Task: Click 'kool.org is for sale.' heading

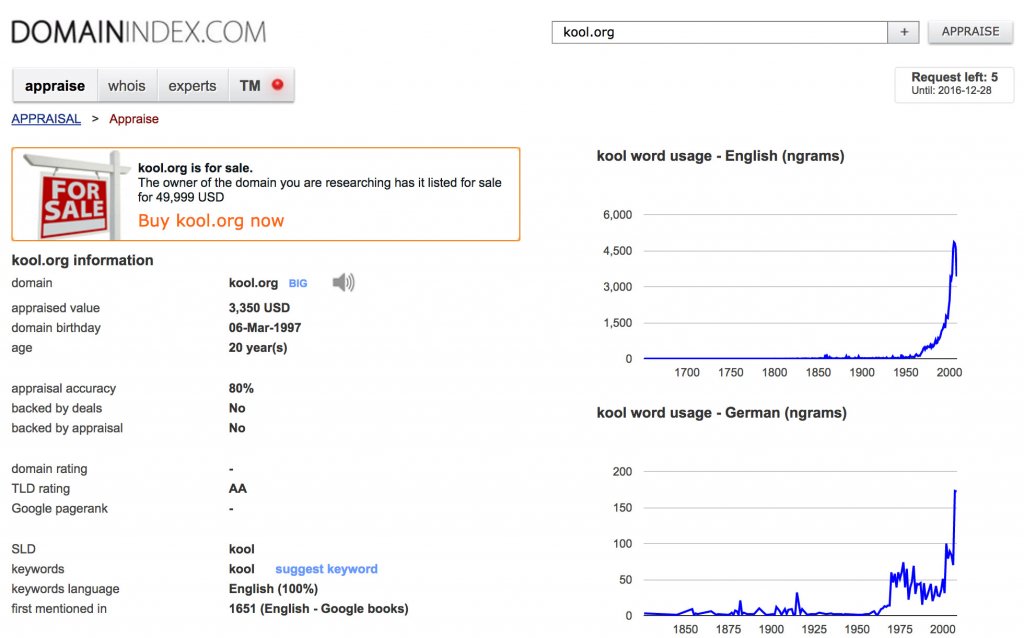Action: click(195, 168)
